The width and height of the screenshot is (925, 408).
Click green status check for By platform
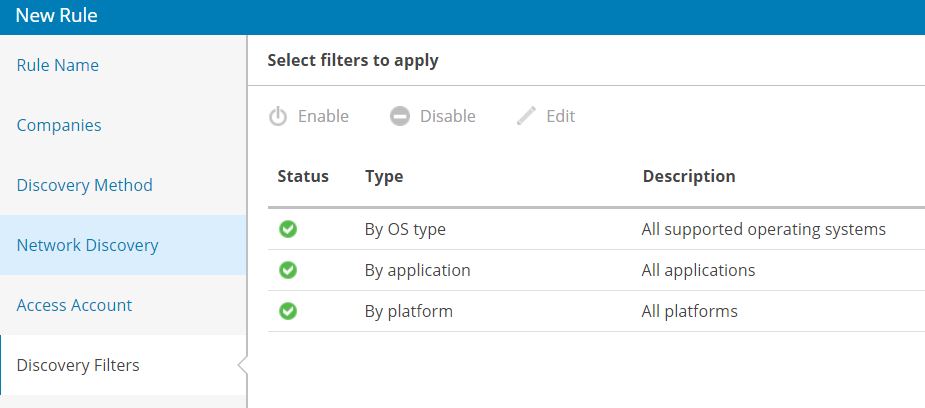click(x=288, y=311)
